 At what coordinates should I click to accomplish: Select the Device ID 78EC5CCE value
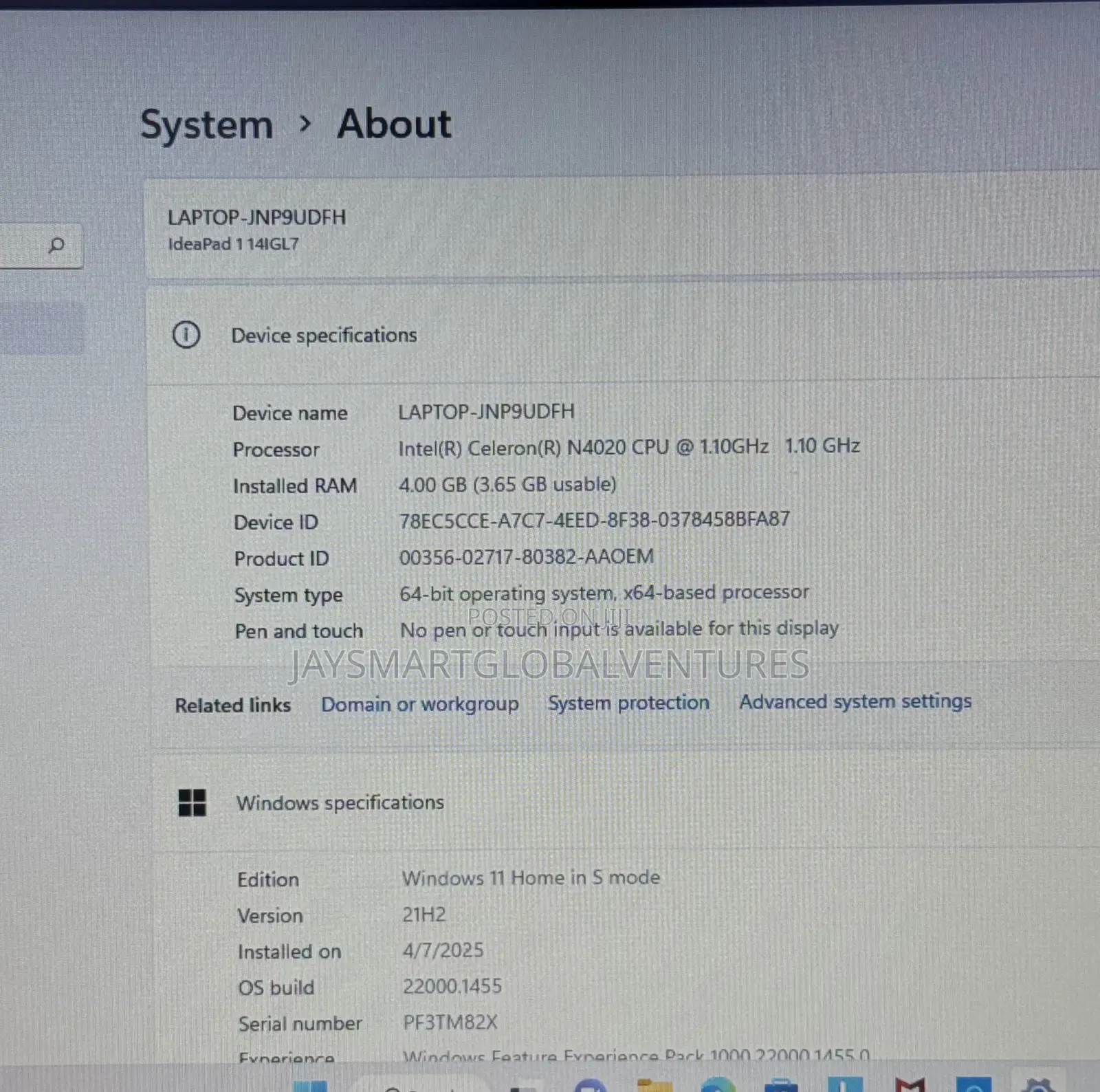pyautogui.click(x=594, y=519)
